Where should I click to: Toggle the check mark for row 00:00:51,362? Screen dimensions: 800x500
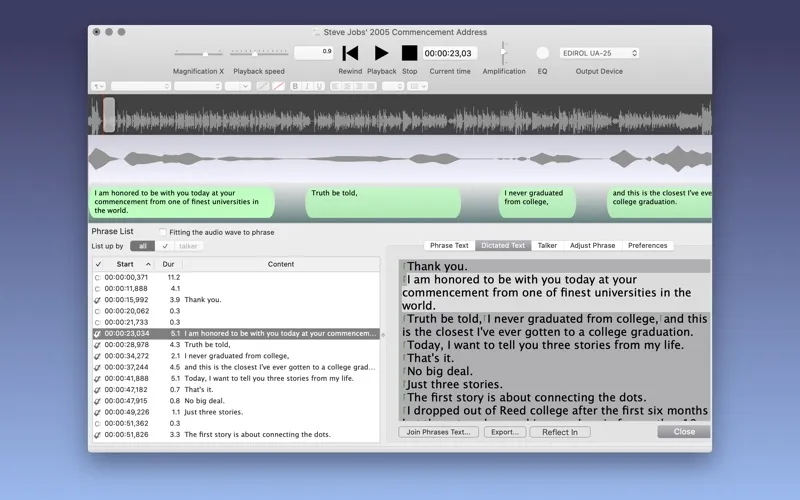click(97, 423)
